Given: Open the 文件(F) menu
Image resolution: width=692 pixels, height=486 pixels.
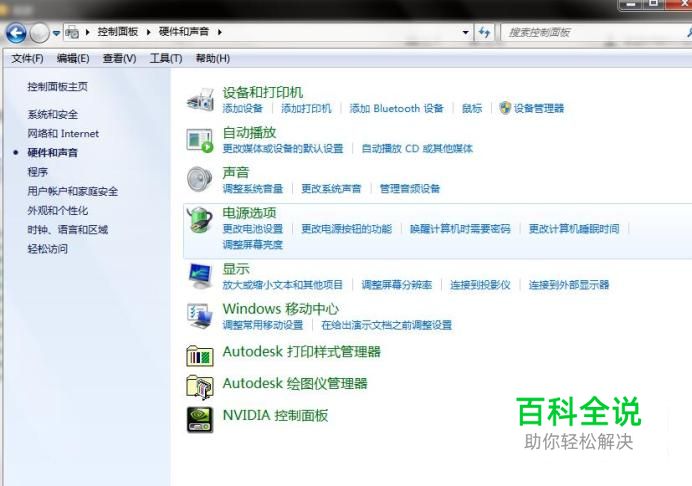Looking at the screenshot, I should [27, 58].
